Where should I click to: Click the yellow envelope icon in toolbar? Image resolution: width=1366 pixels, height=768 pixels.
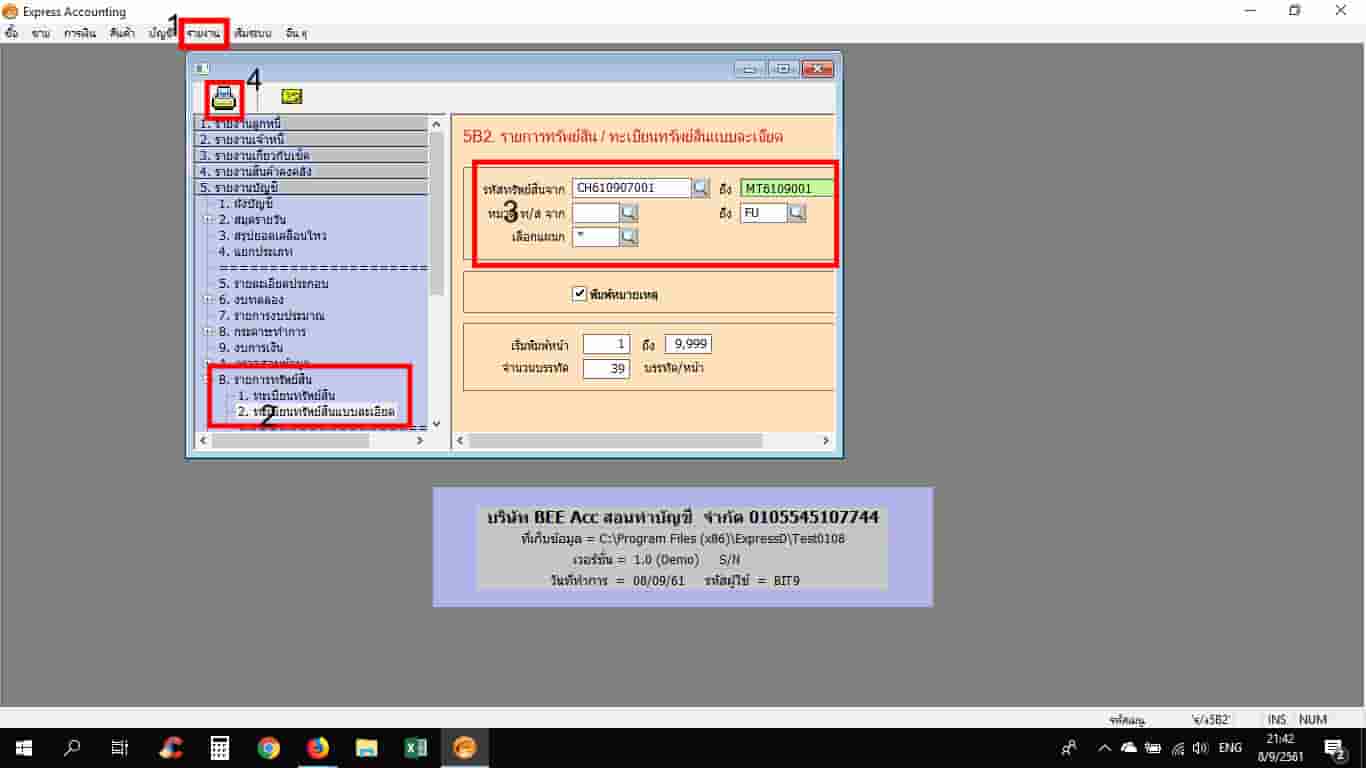[x=291, y=97]
